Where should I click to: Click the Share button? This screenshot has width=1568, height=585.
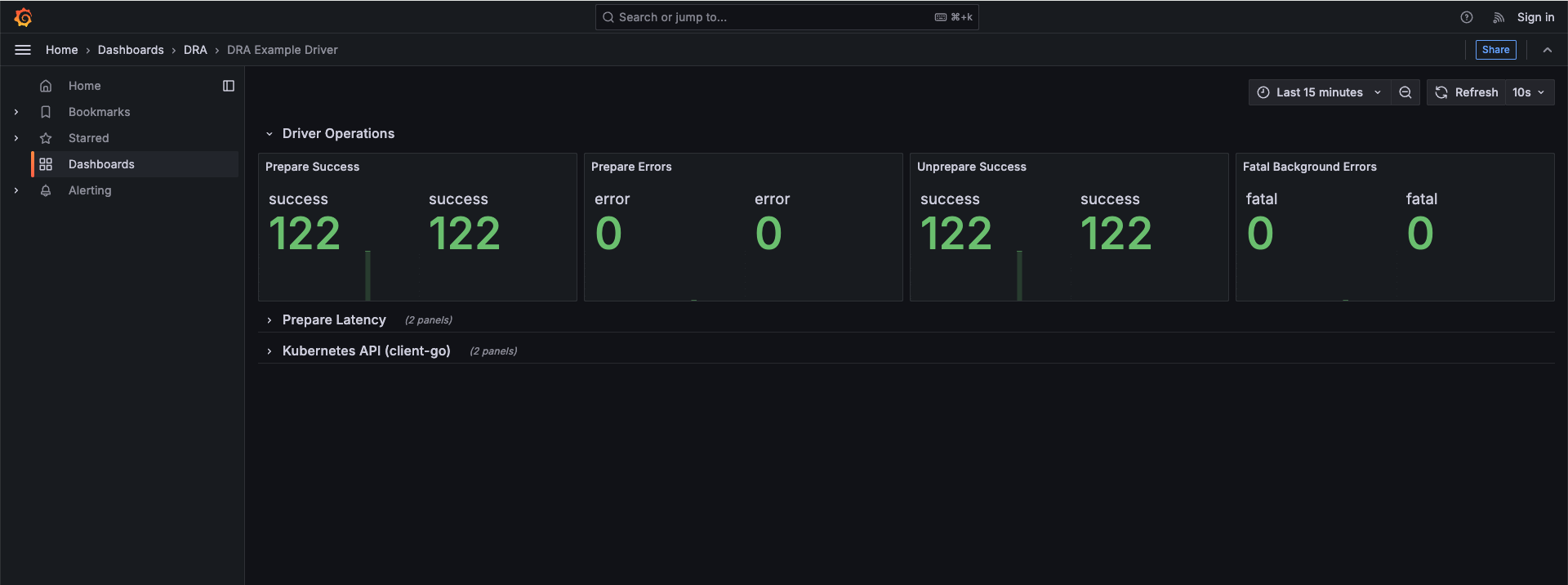(x=1495, y=50)
